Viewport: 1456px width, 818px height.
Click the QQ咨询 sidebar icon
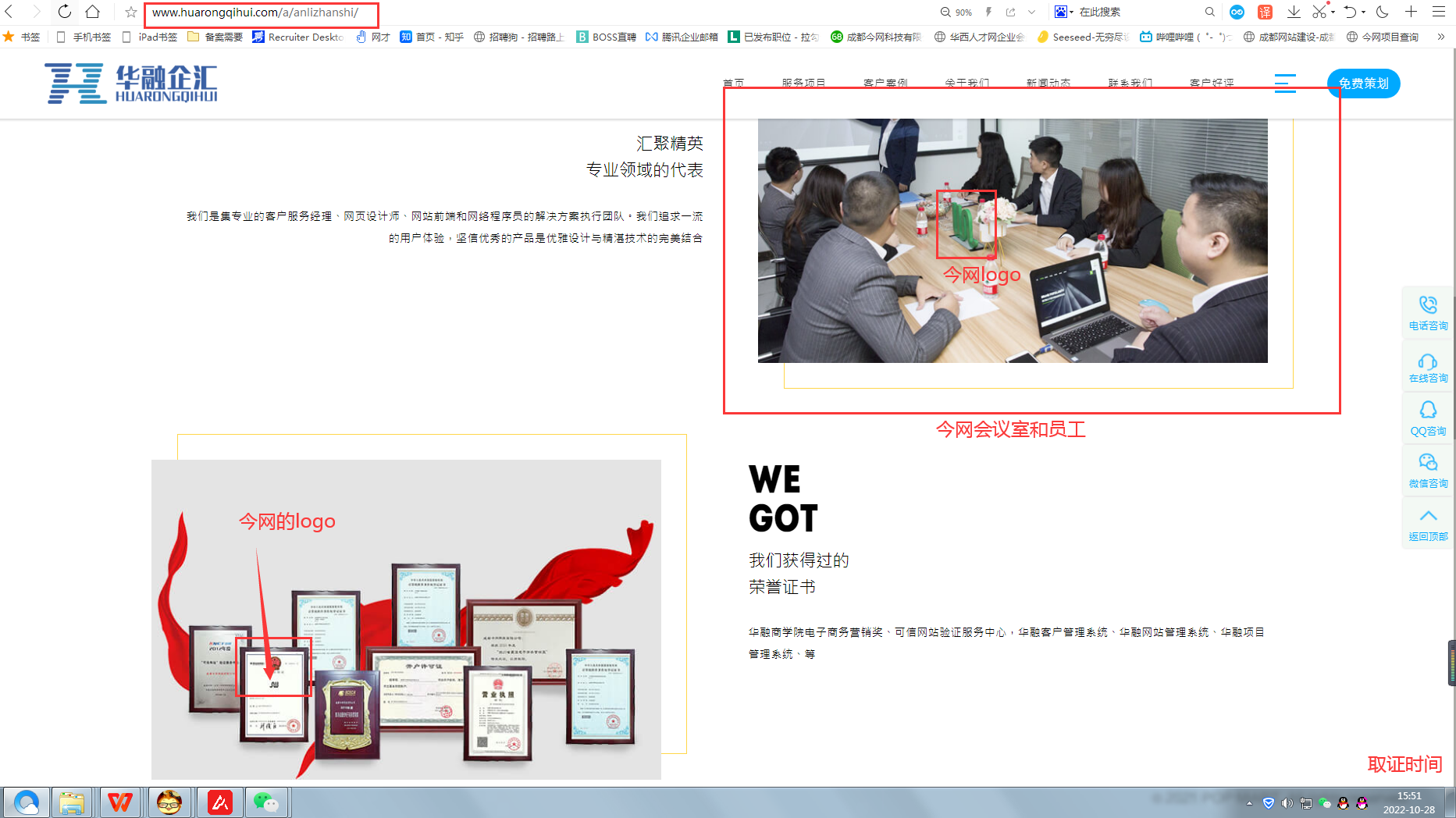pyautogui.click(x=1428, y=418)
